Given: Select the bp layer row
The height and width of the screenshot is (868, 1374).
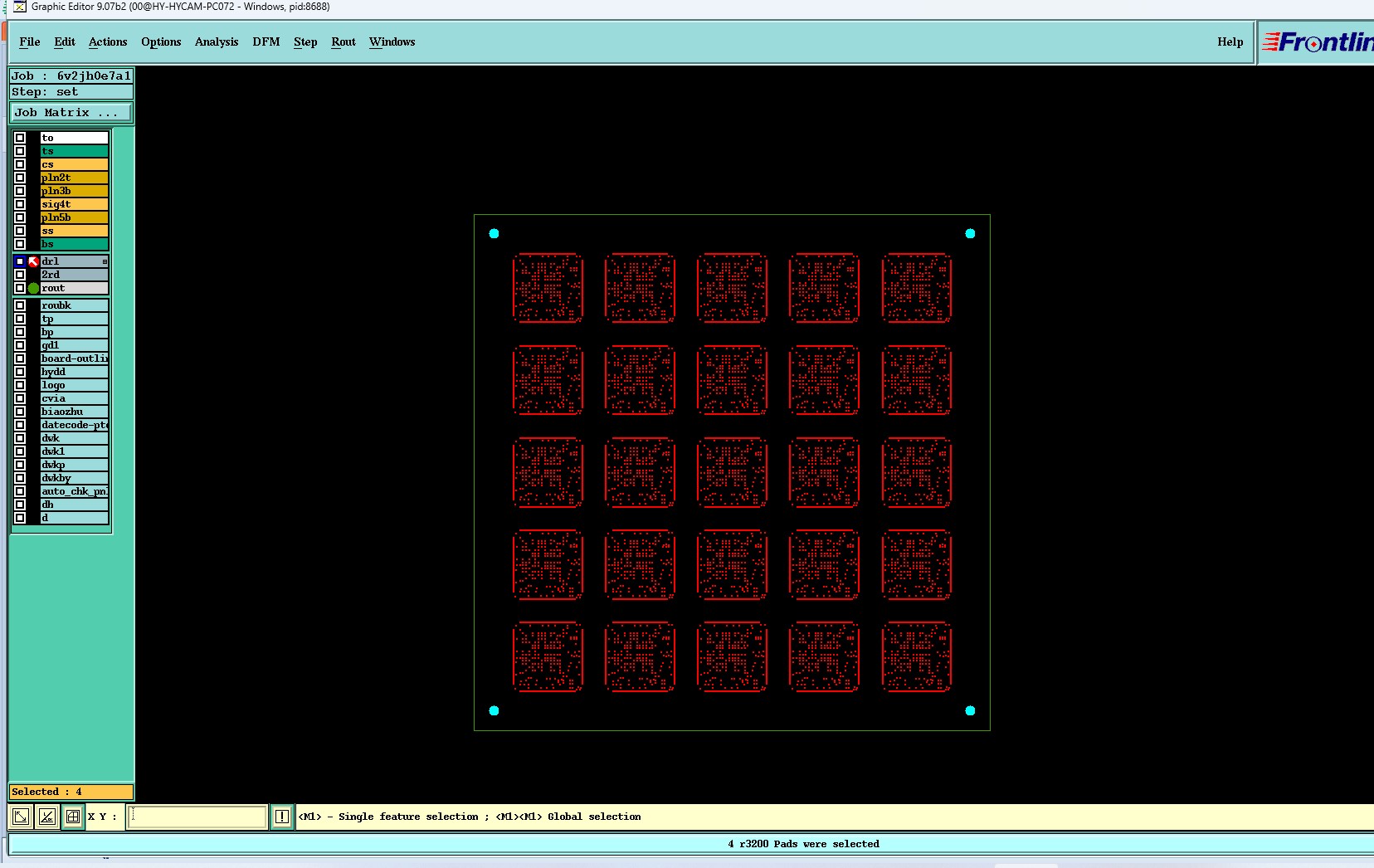Looking at the screenshot, I should pos(74,332).
